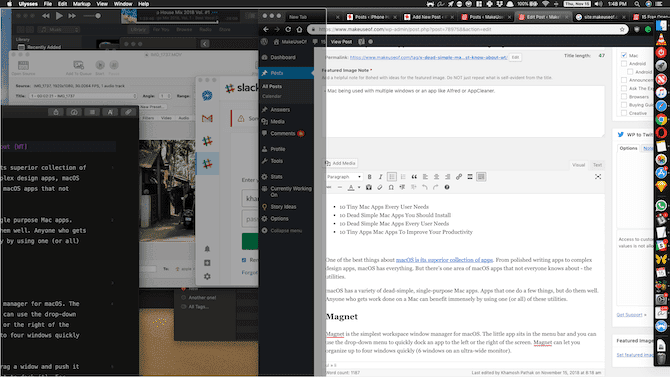This screenshot has height=377, width=670.
Task: Open Comments in the WordPress sidebar
Action: 282,133
